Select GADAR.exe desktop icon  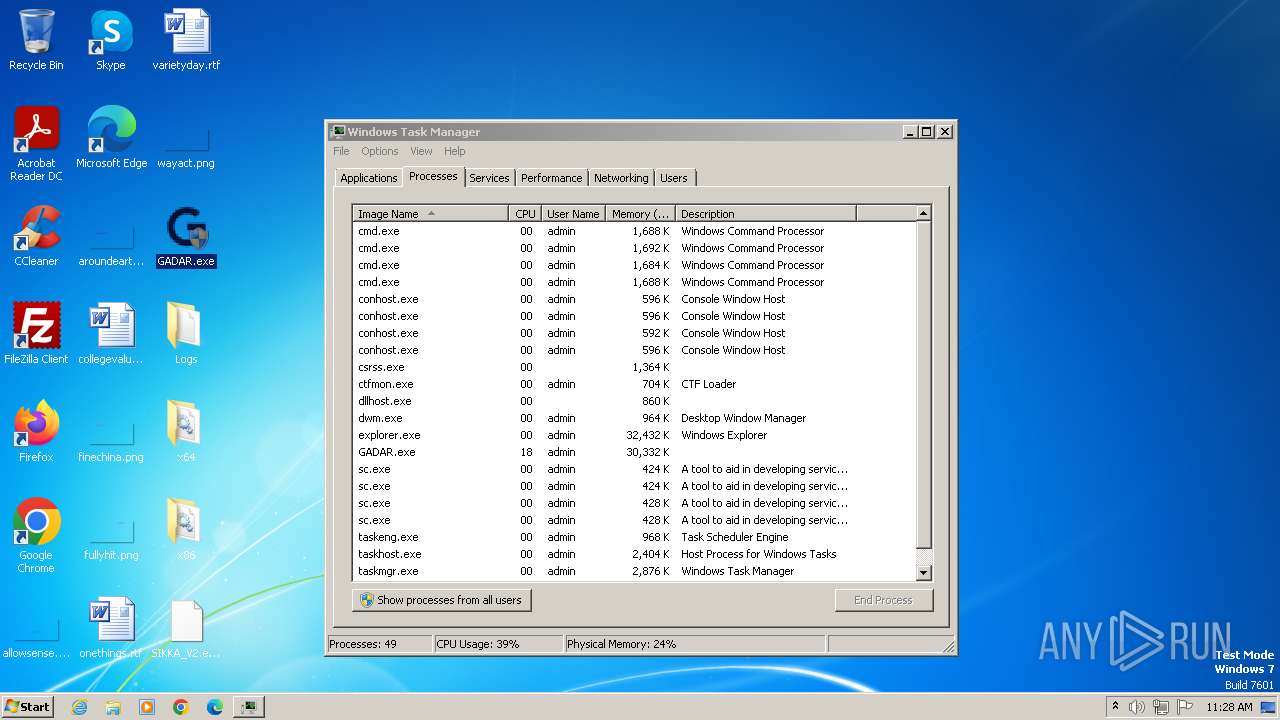(x=186, y=236)
